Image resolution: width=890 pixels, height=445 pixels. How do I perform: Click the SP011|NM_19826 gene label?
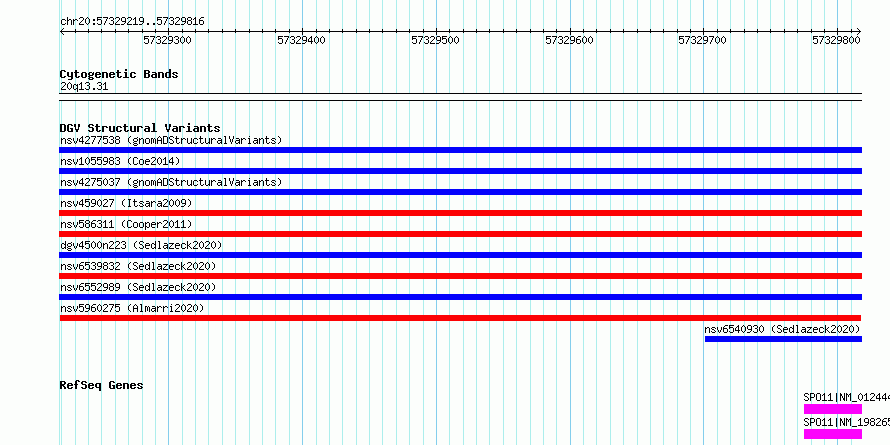(846, 422)
